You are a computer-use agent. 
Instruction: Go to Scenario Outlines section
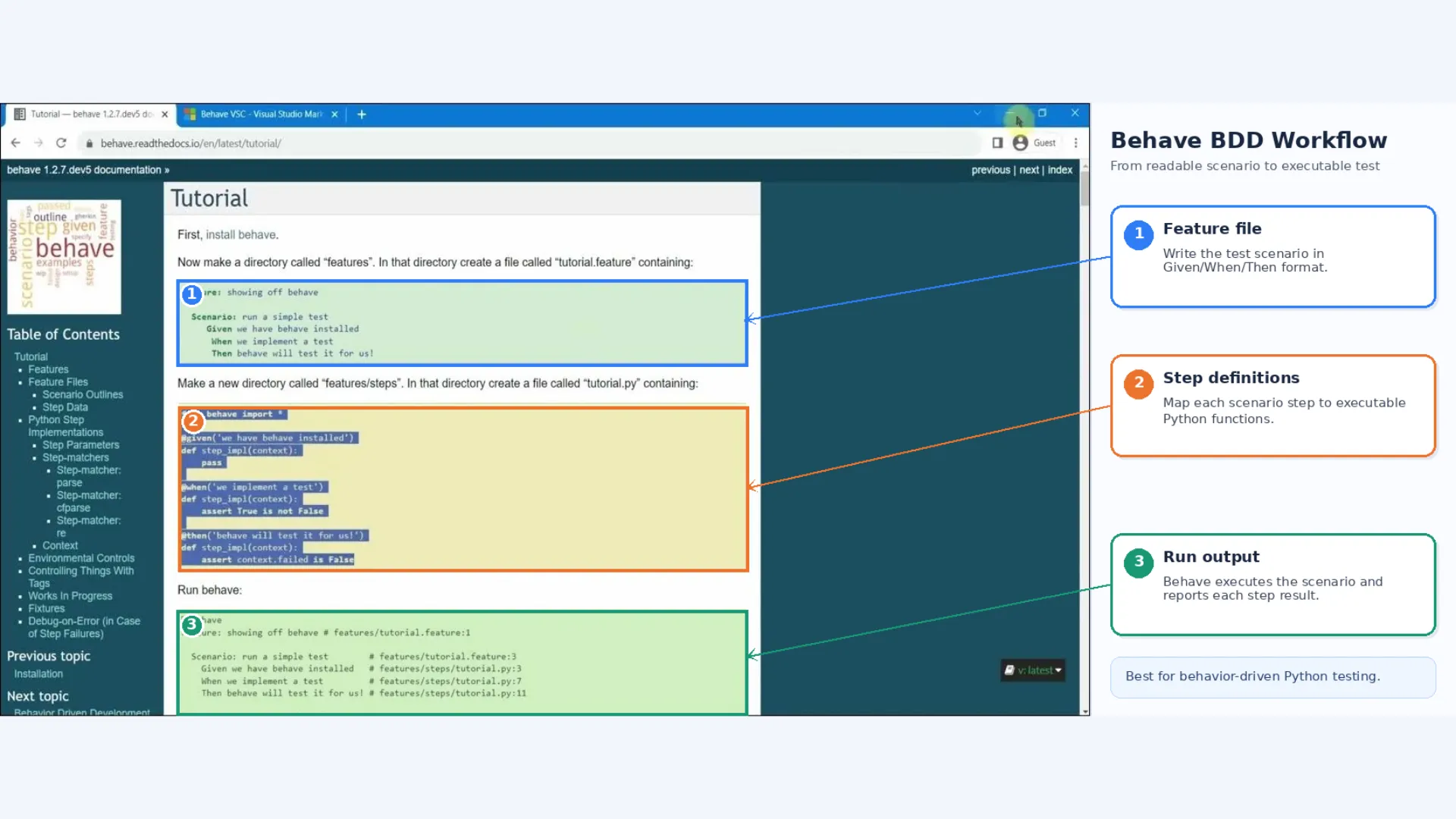[82, 394]
